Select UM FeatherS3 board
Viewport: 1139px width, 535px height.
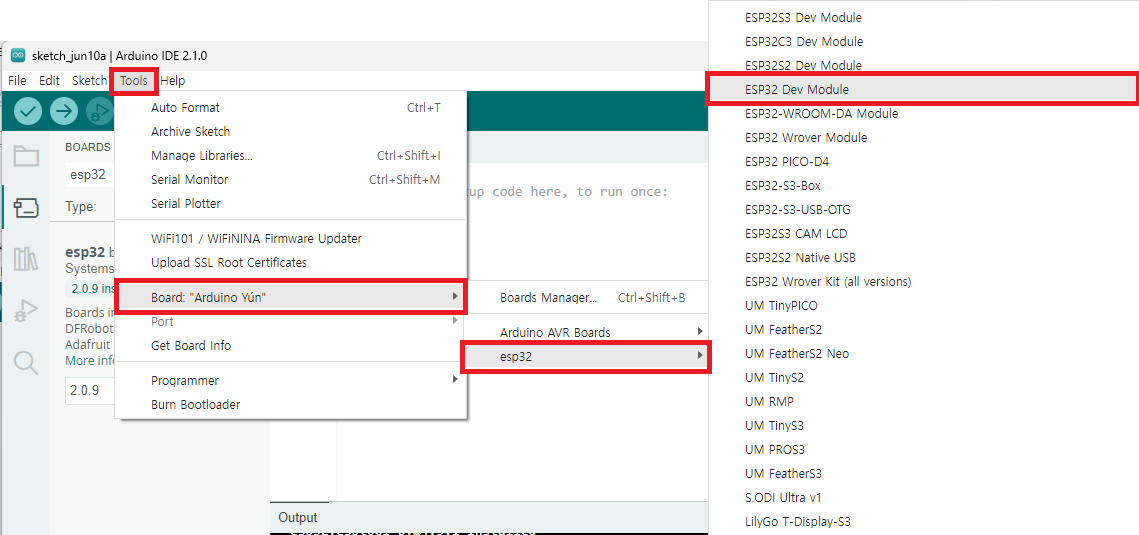(923, 473)
